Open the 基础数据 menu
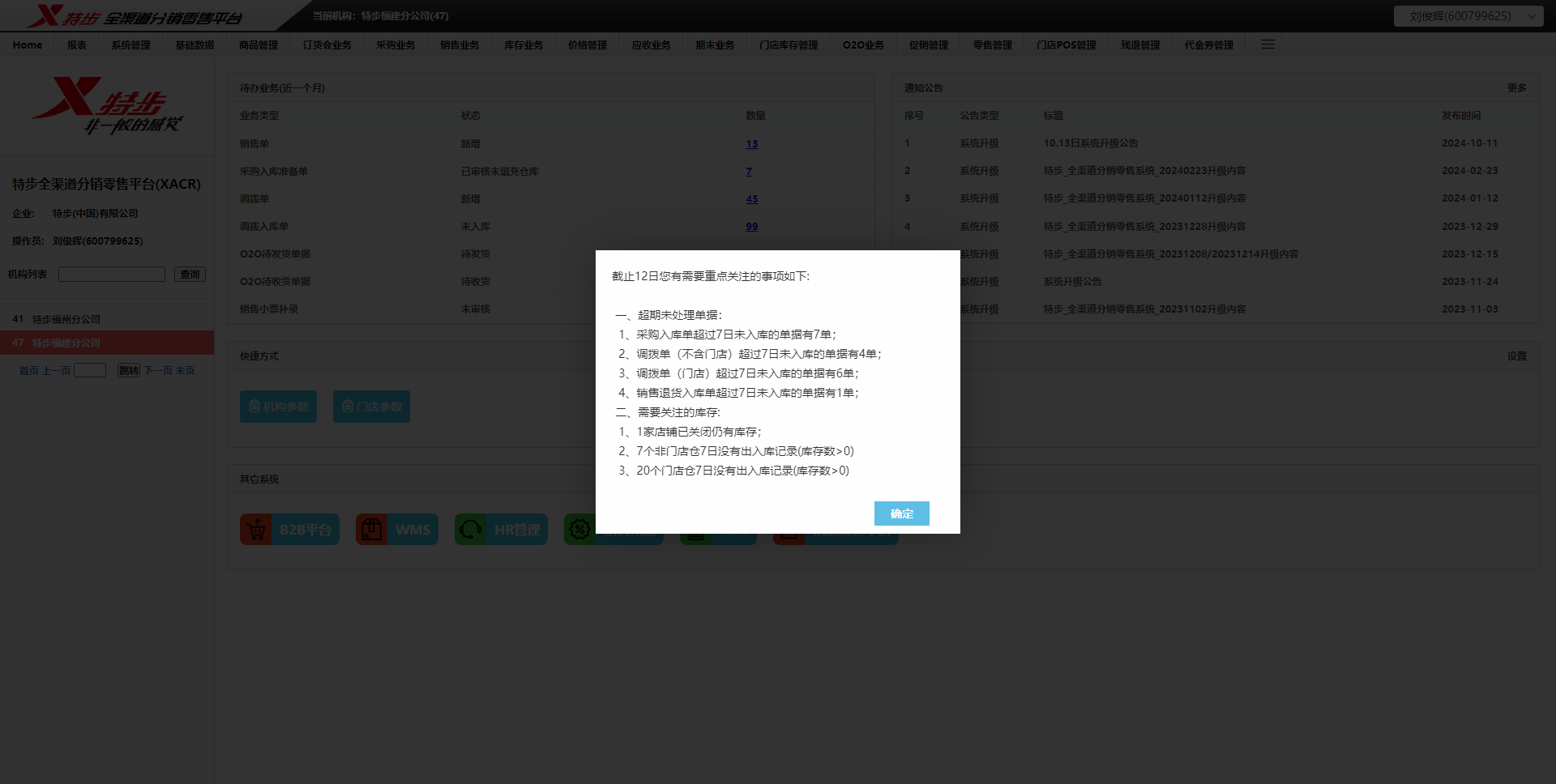The width and height of the screenshot is (1556, 784). 194,45
